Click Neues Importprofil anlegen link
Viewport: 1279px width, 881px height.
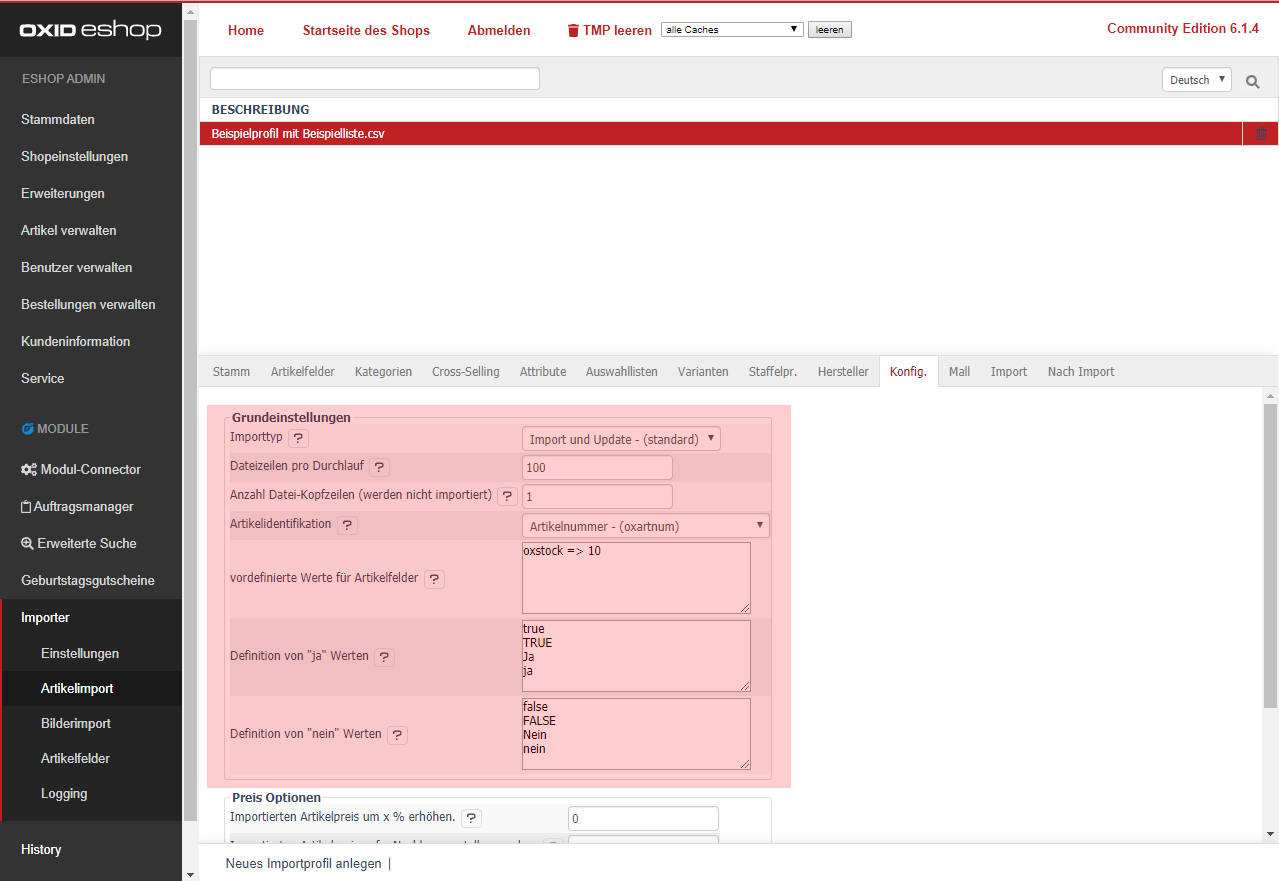point(303,863)
